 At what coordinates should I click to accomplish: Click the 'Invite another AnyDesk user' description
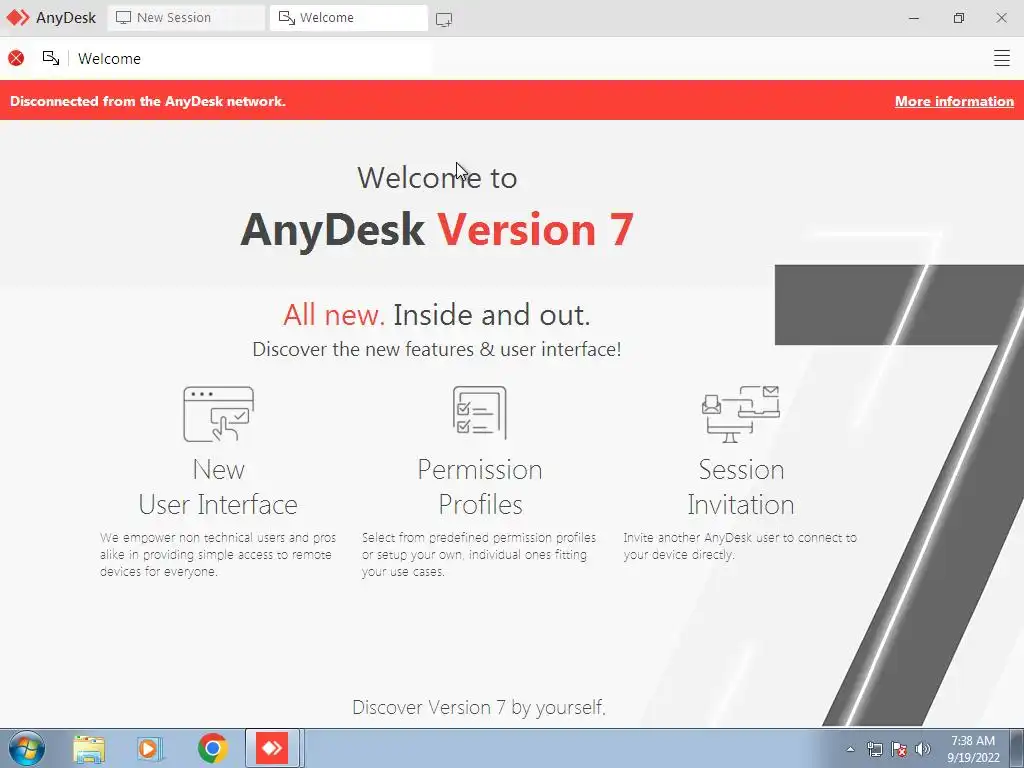[740, 546]
